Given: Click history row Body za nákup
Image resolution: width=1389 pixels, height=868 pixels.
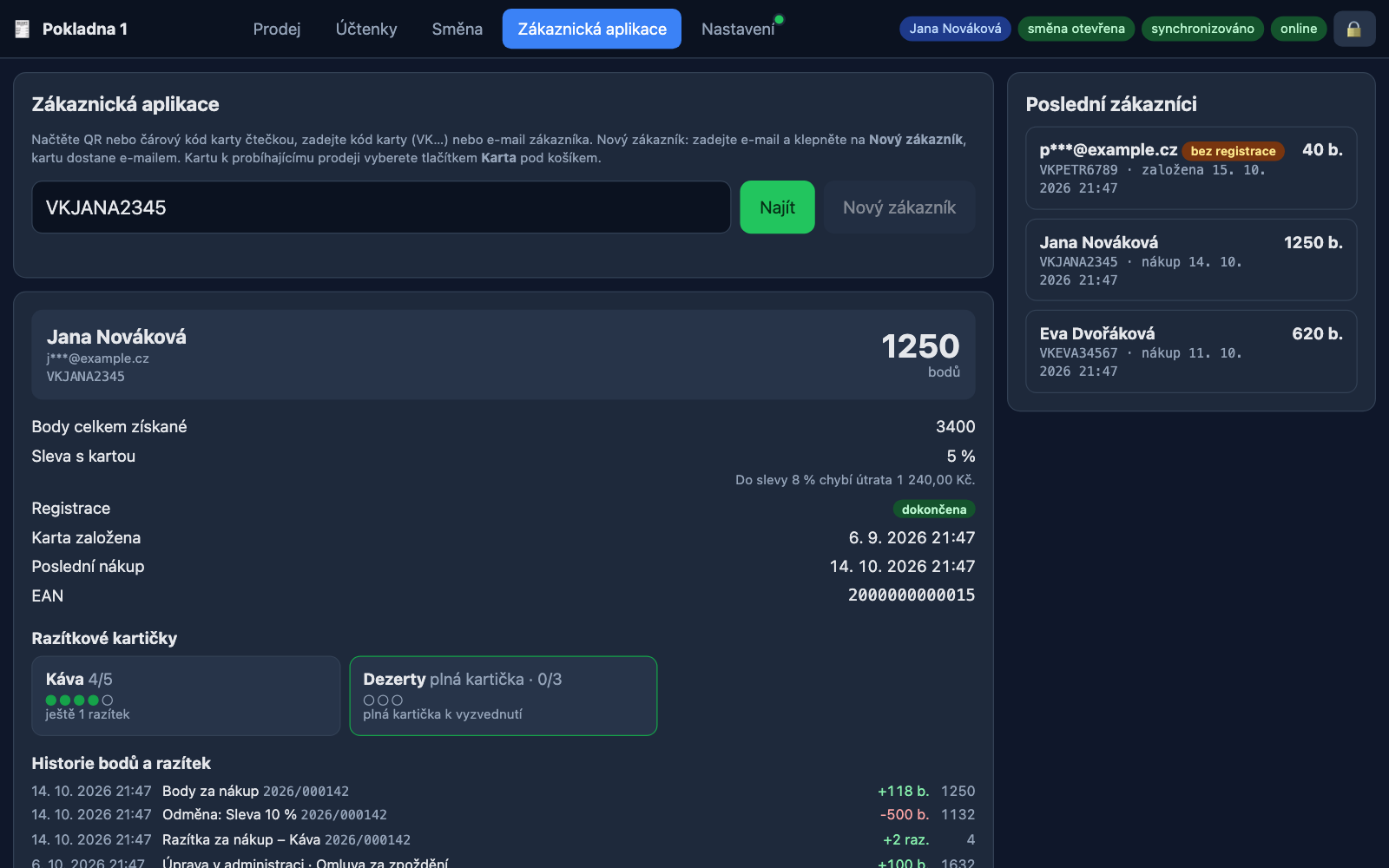Looking at the screenshot, I should 504,792.
